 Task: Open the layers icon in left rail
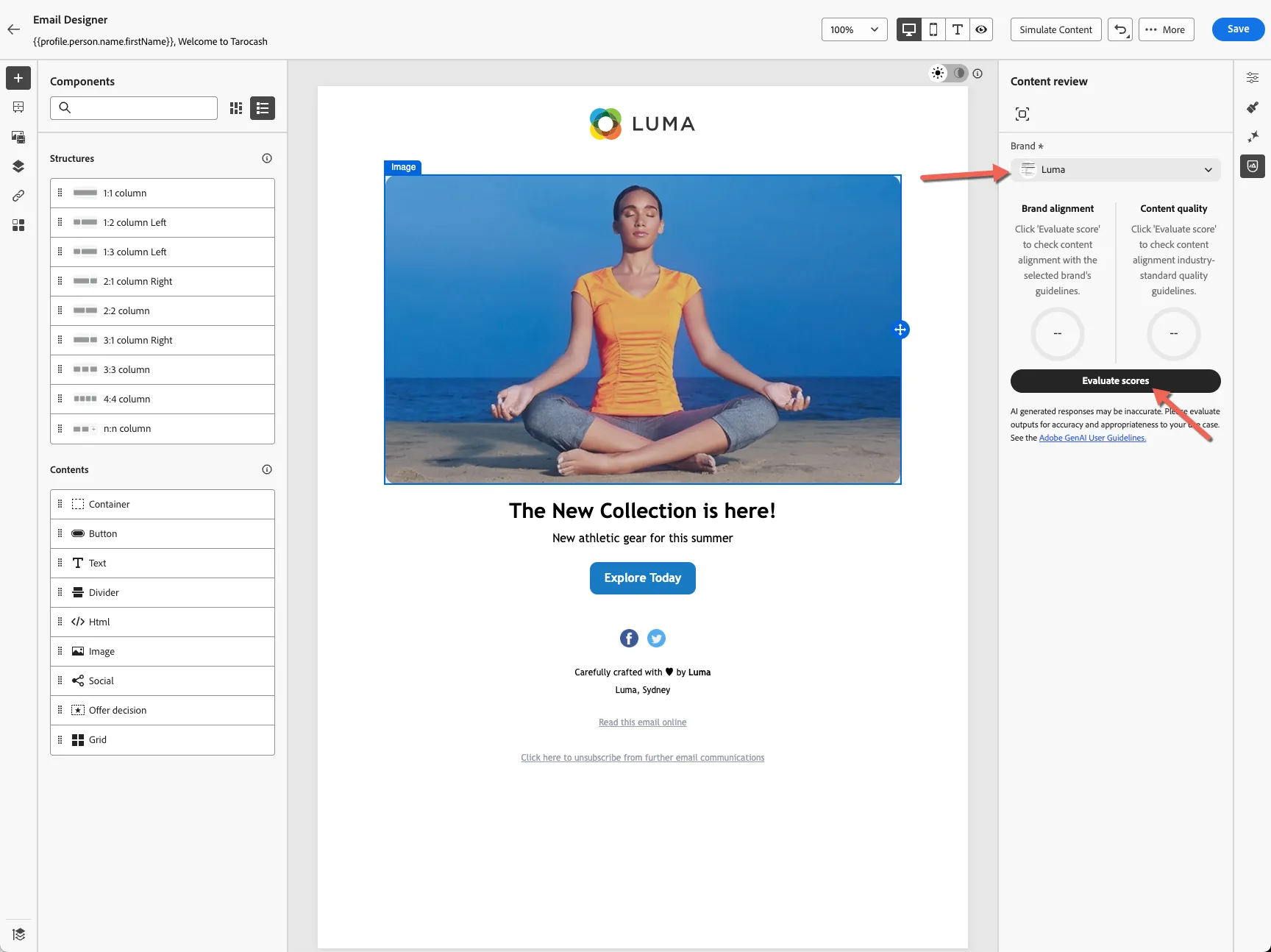(18, 166)
